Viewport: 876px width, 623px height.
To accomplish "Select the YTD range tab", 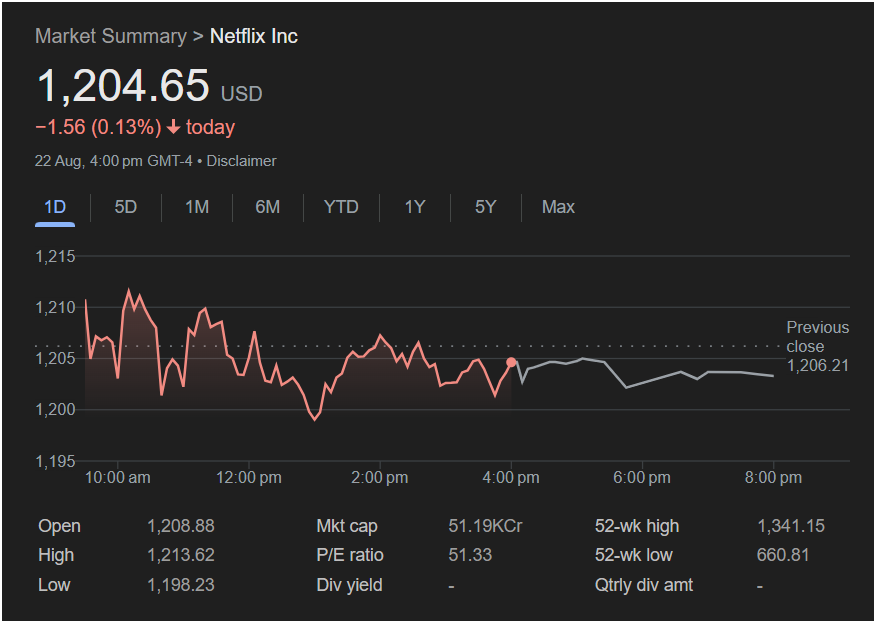I will [x=341, y=207].
